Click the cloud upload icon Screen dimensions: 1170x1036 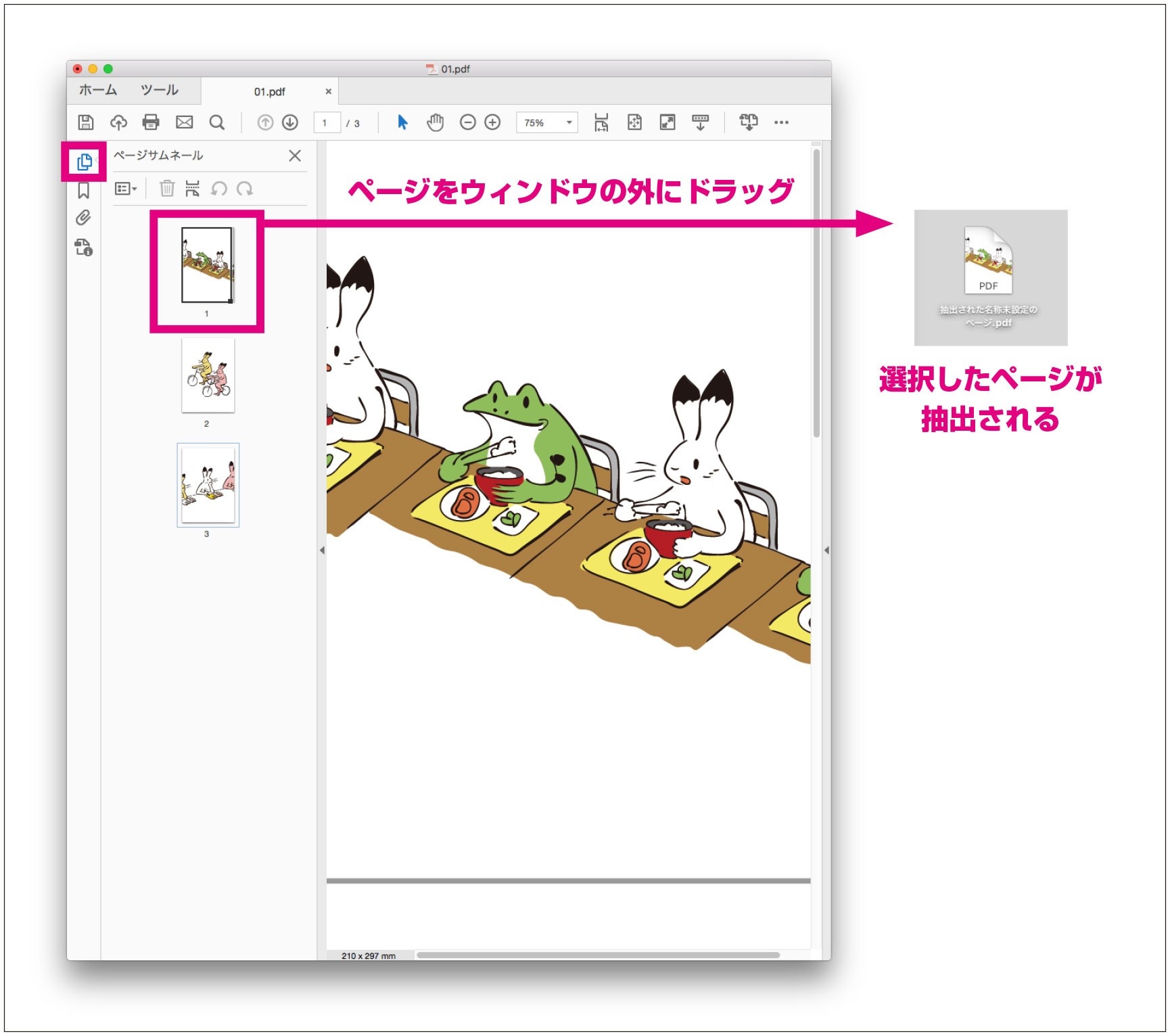coord(118,122)
